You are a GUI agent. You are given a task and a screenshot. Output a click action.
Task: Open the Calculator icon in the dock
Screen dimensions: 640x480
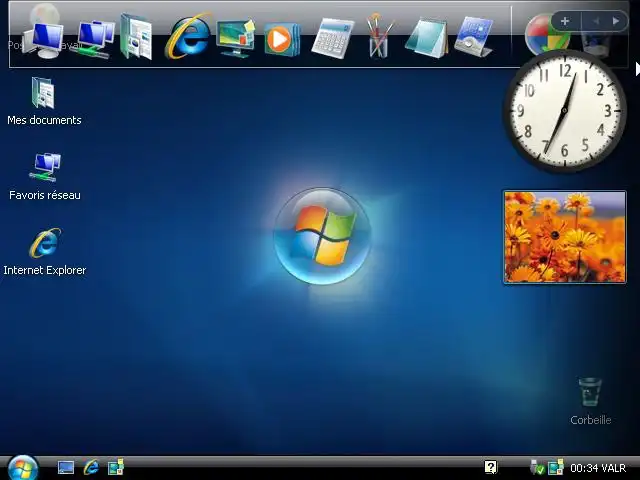tap(333, 38)
